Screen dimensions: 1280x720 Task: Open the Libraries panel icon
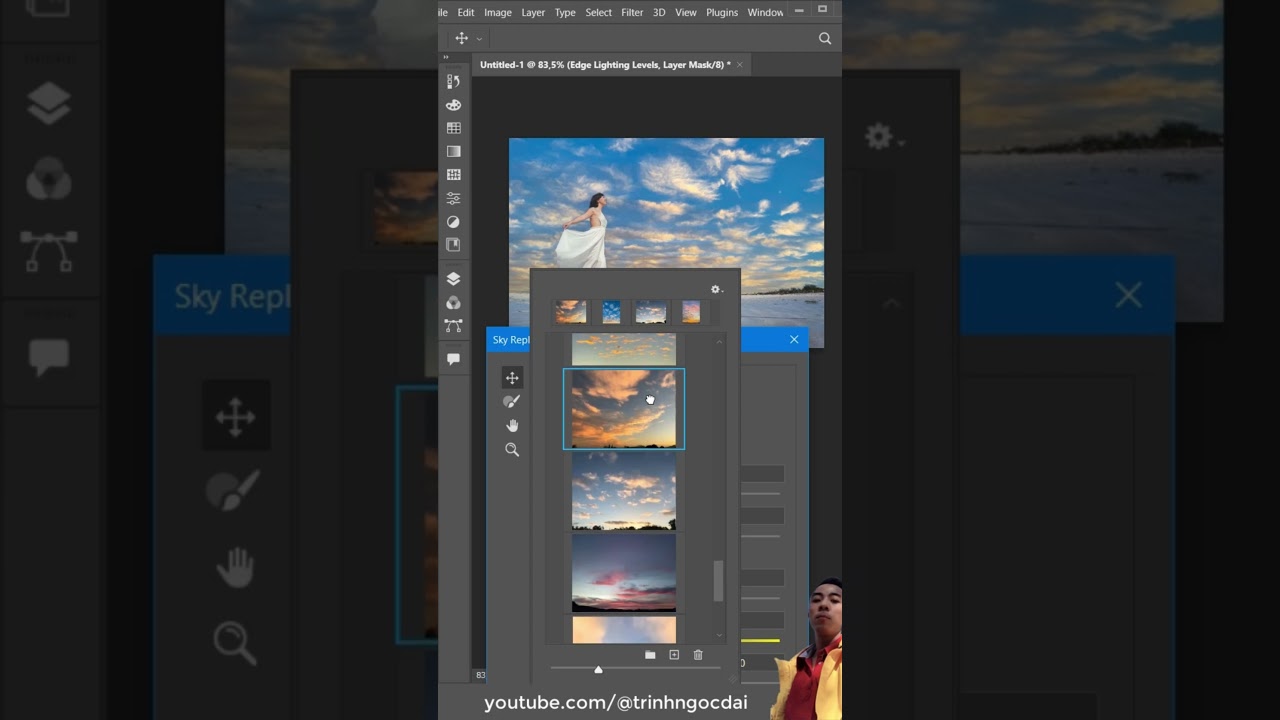coord(453,244)
